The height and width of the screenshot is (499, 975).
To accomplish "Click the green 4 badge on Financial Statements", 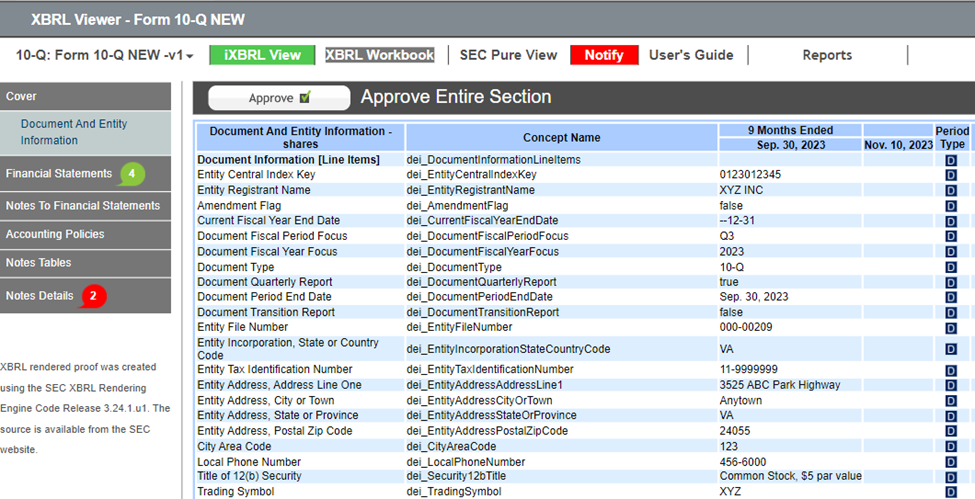I will (131, 174).
